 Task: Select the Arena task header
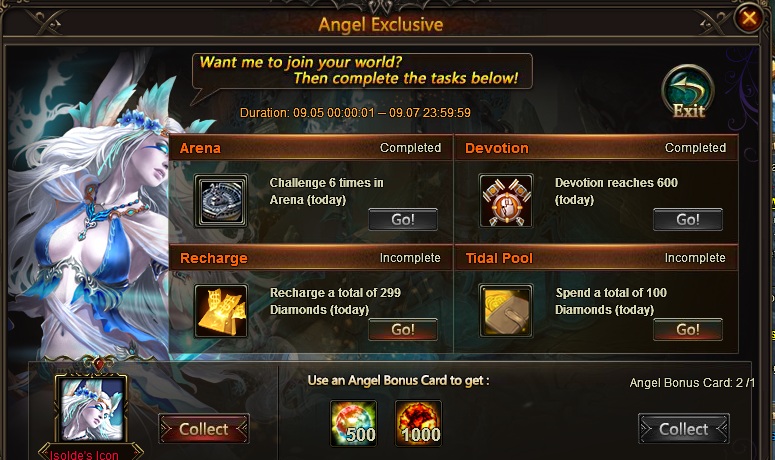(x=311, y=148)
